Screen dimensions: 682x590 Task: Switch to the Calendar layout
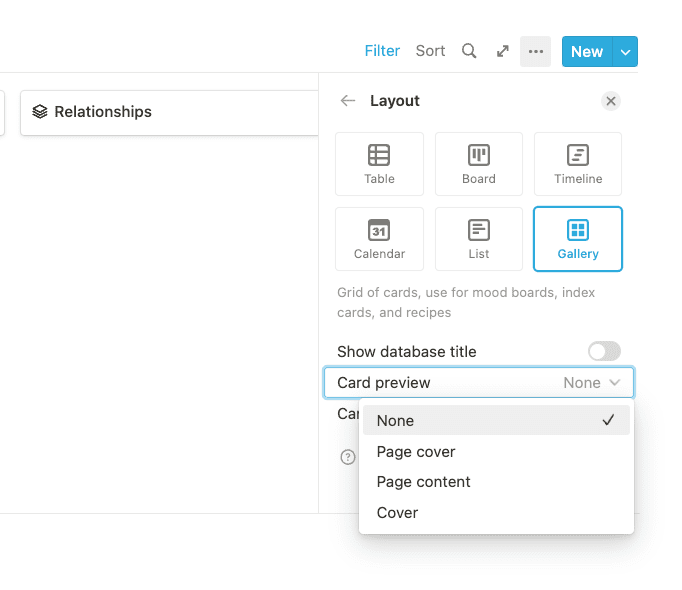[379, 239]
